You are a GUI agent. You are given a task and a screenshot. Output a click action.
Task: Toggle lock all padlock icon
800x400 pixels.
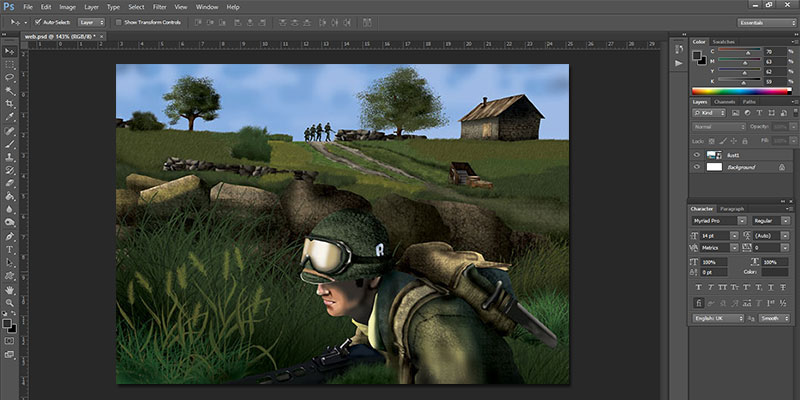coord(744,141)
